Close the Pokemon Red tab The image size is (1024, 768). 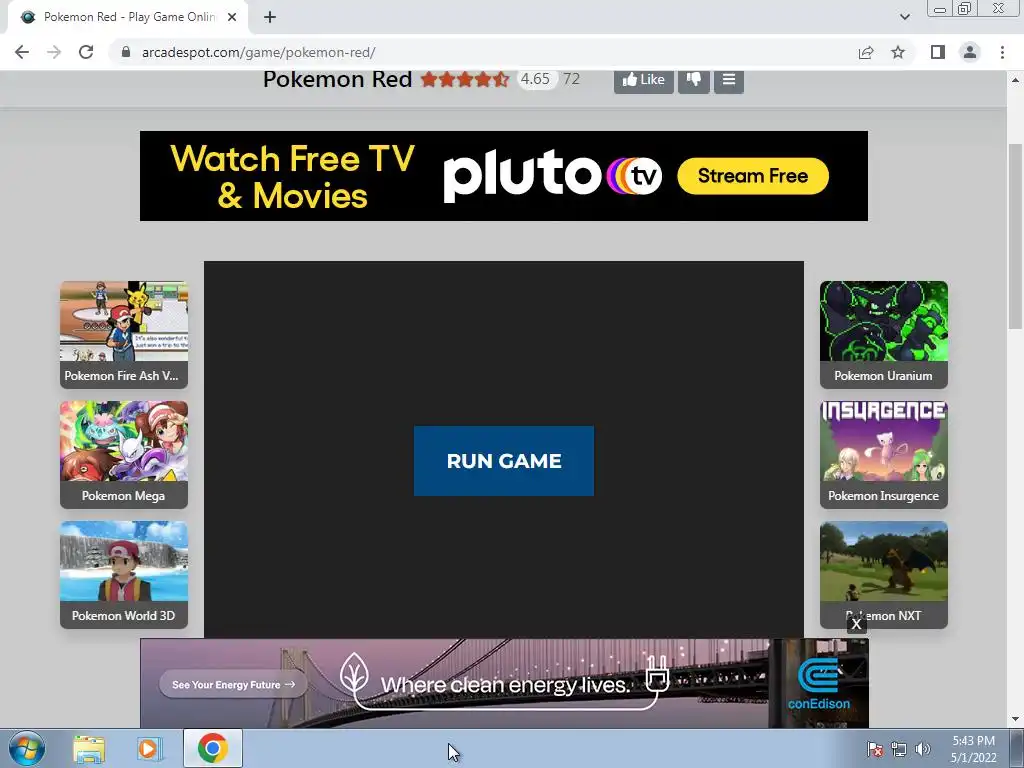(x=232, y=17)
